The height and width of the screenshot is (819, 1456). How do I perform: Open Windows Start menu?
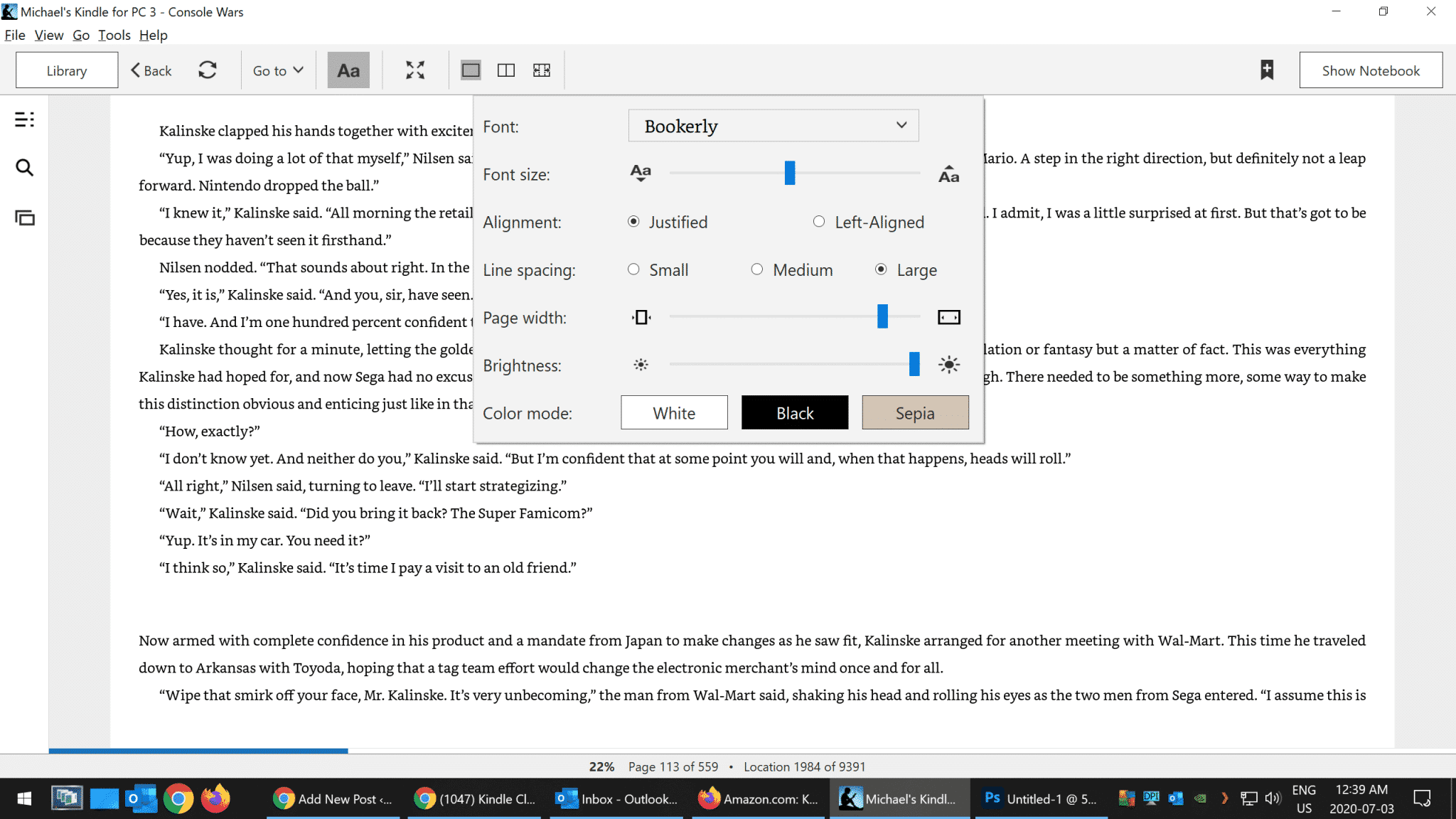23,799
